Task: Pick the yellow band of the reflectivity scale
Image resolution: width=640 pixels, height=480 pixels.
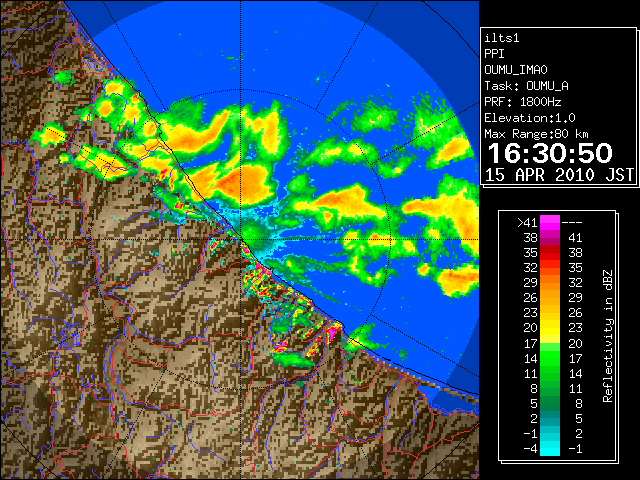Action: 550,328
